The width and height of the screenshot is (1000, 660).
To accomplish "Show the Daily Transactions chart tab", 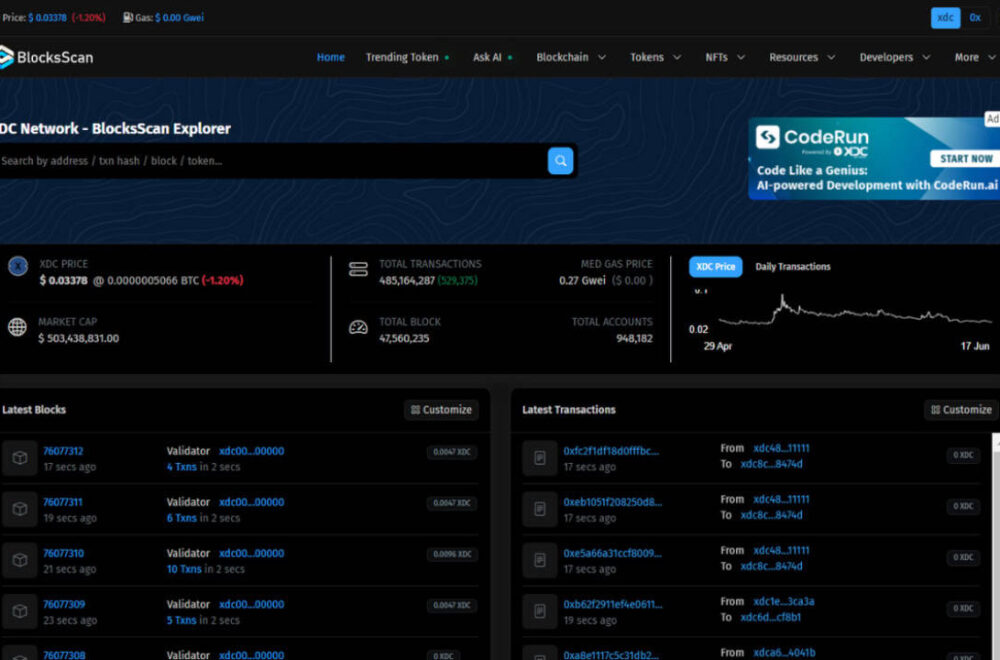I will [793, 267].
